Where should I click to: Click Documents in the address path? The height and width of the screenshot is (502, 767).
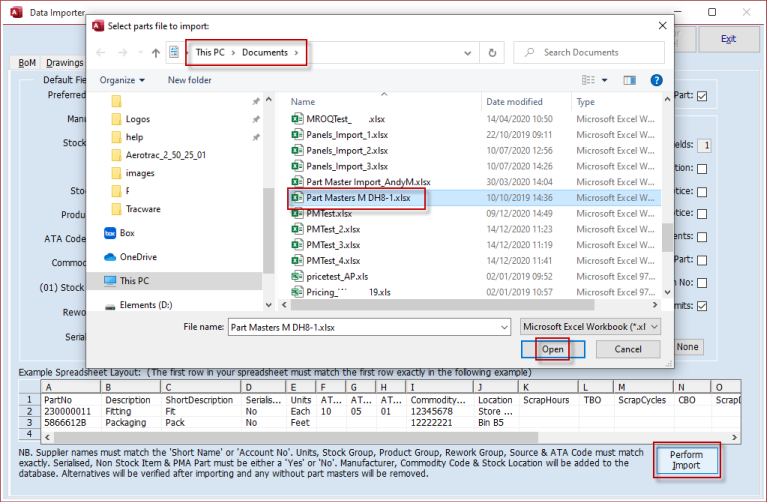pyautogui.click(x=265, y=52)
